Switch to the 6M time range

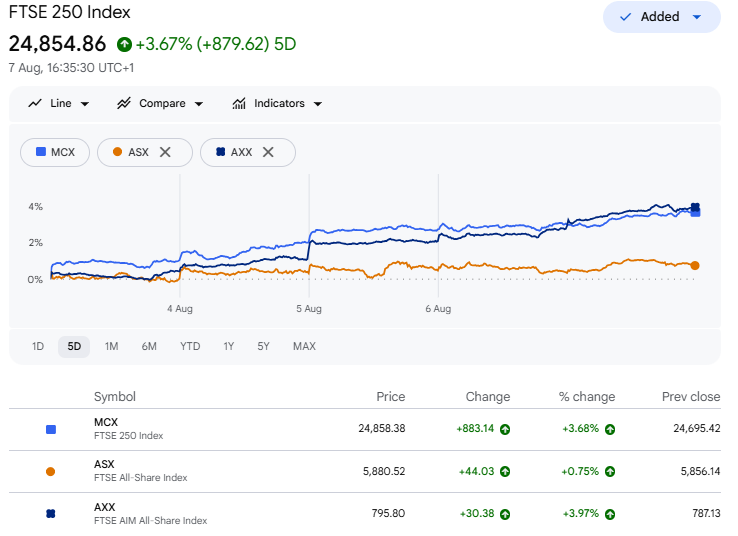(x=149, y=347)
